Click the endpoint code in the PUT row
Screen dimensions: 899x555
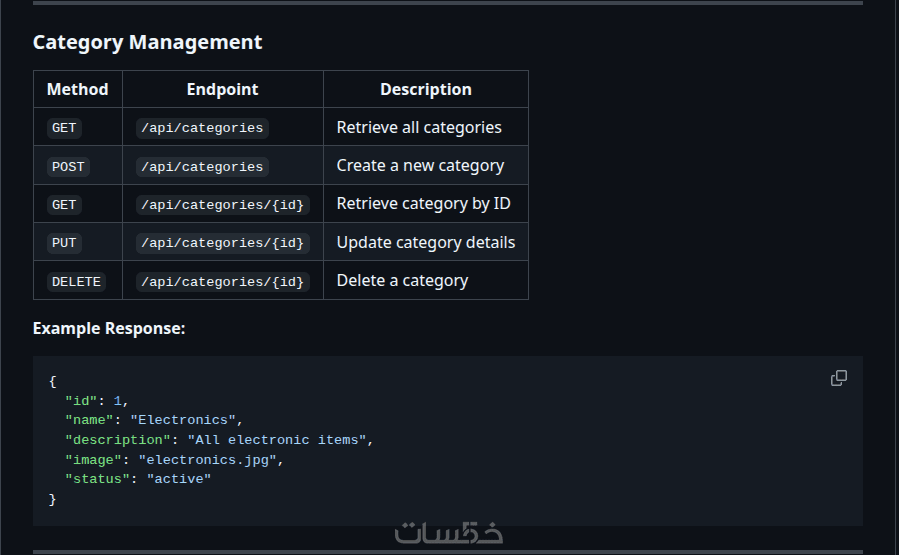[223, 243]
